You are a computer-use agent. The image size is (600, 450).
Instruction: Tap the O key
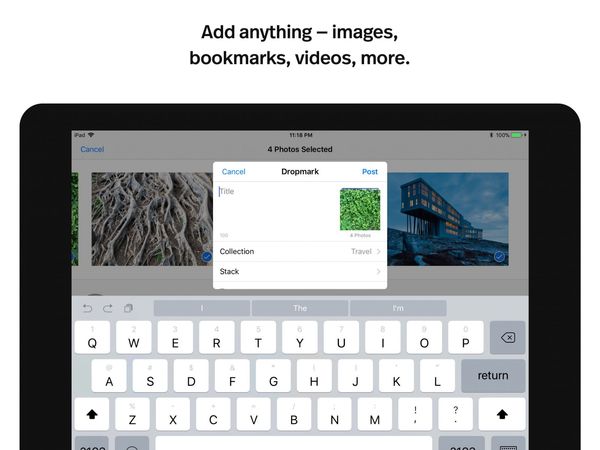(424, 338)
